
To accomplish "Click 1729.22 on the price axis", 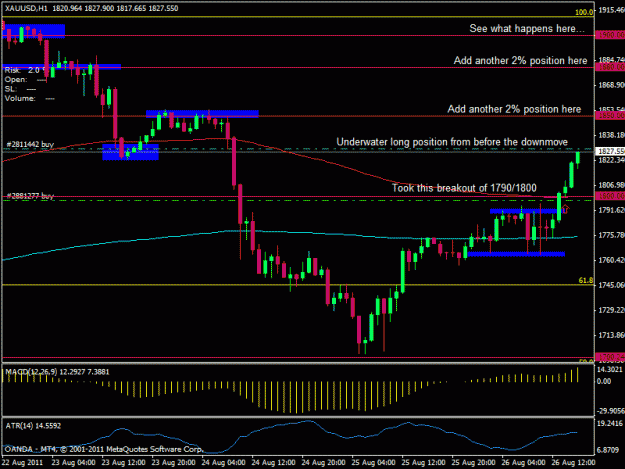I will 611,310.
